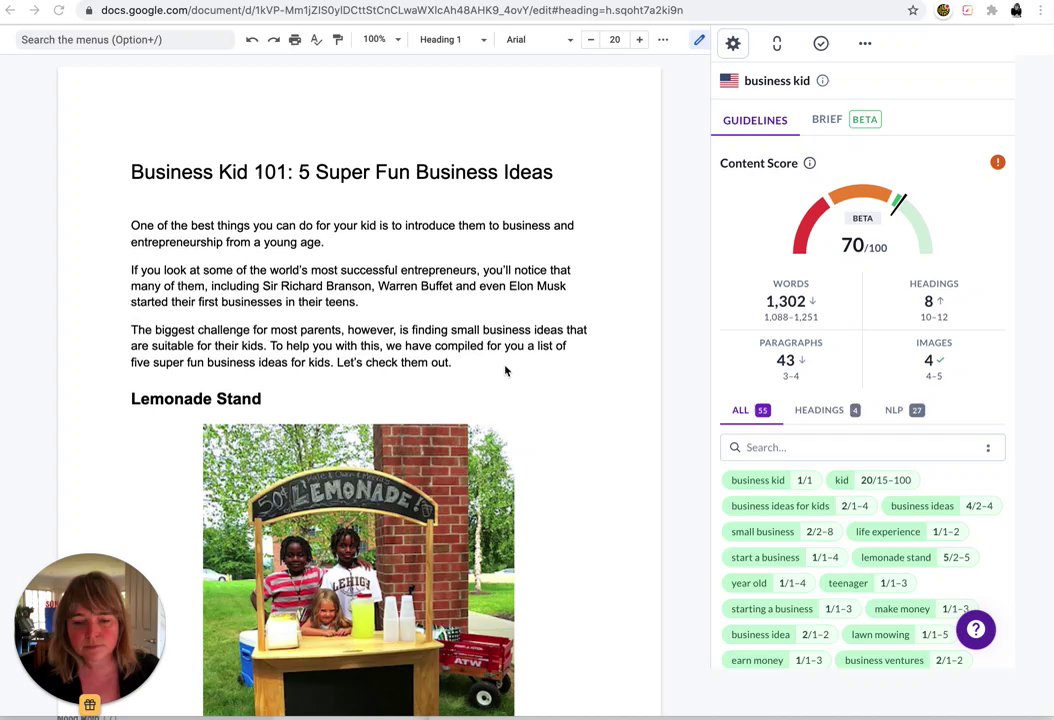Click the search field kebab options icon
1054x720 pixels.
click(988, 448)
